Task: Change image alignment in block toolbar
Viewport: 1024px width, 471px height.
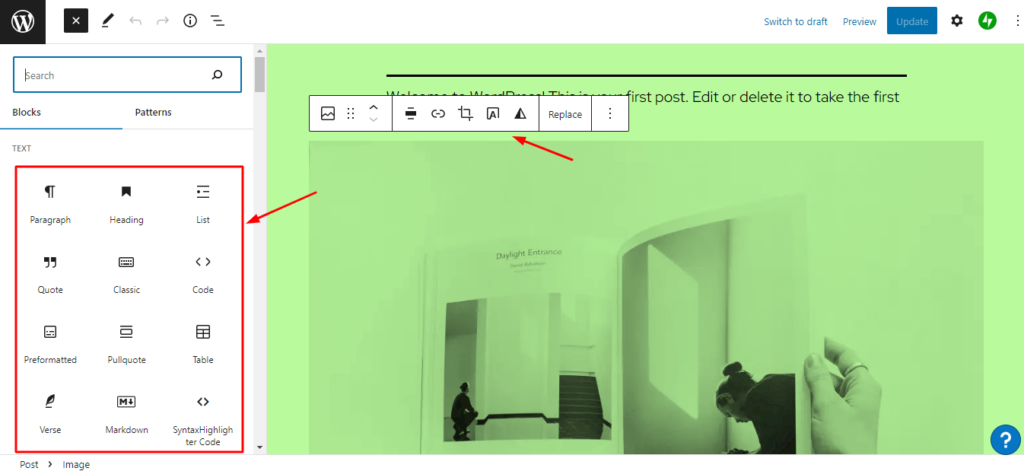Action: coord(410,114)
